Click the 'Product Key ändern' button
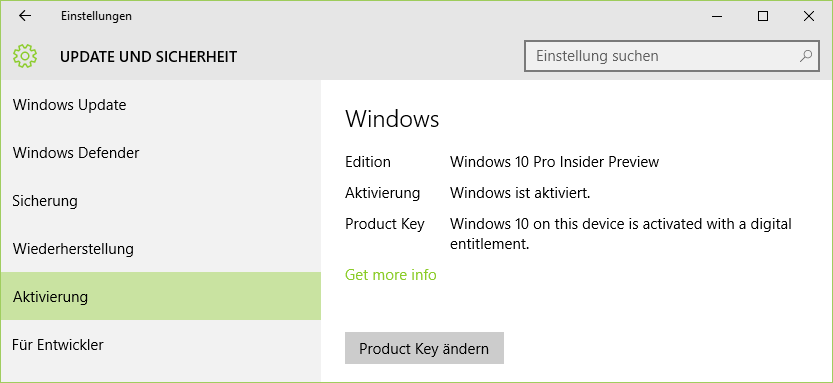 (x=424, y=348)
